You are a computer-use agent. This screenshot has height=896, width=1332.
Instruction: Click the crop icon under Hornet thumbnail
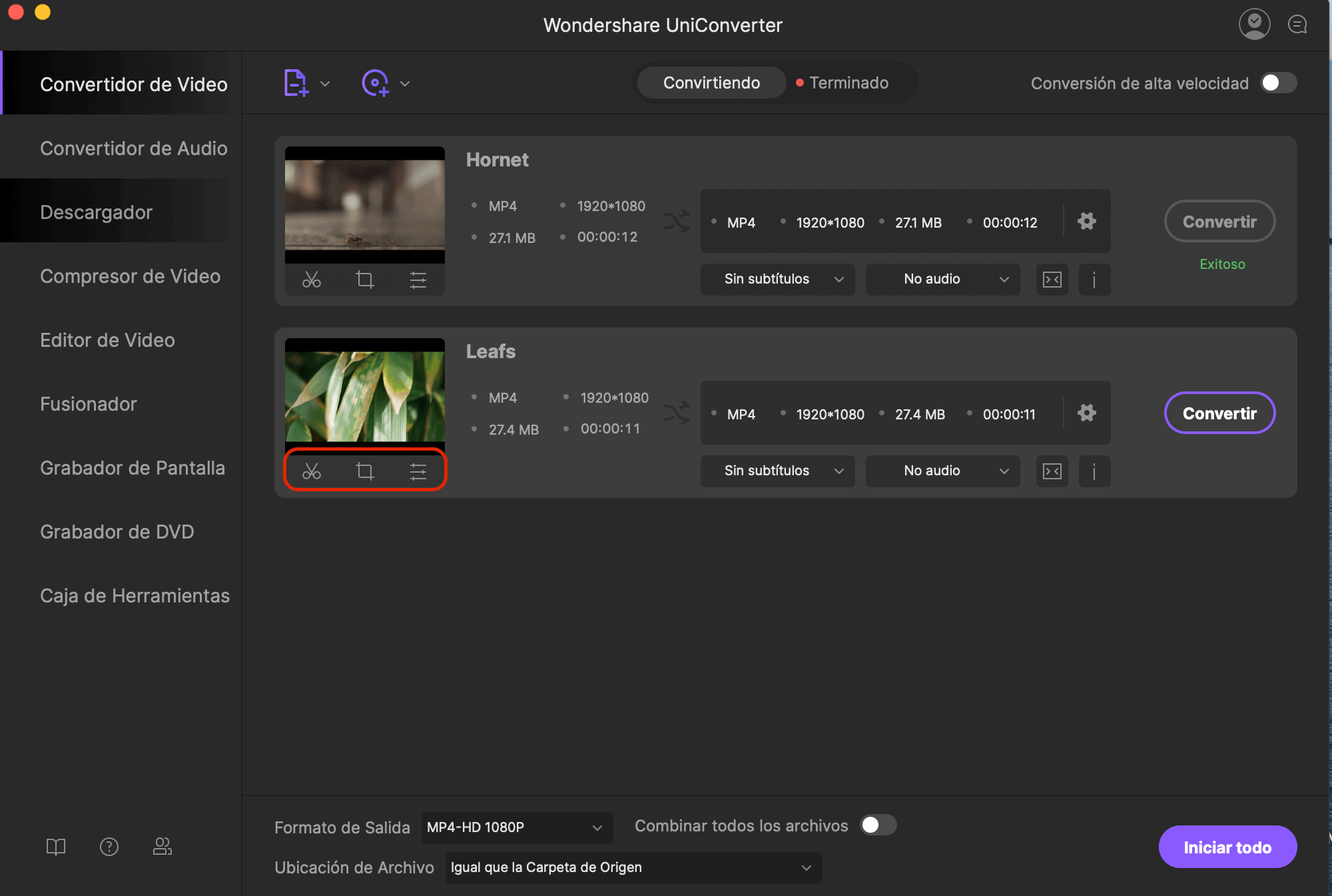coord(364,280)
